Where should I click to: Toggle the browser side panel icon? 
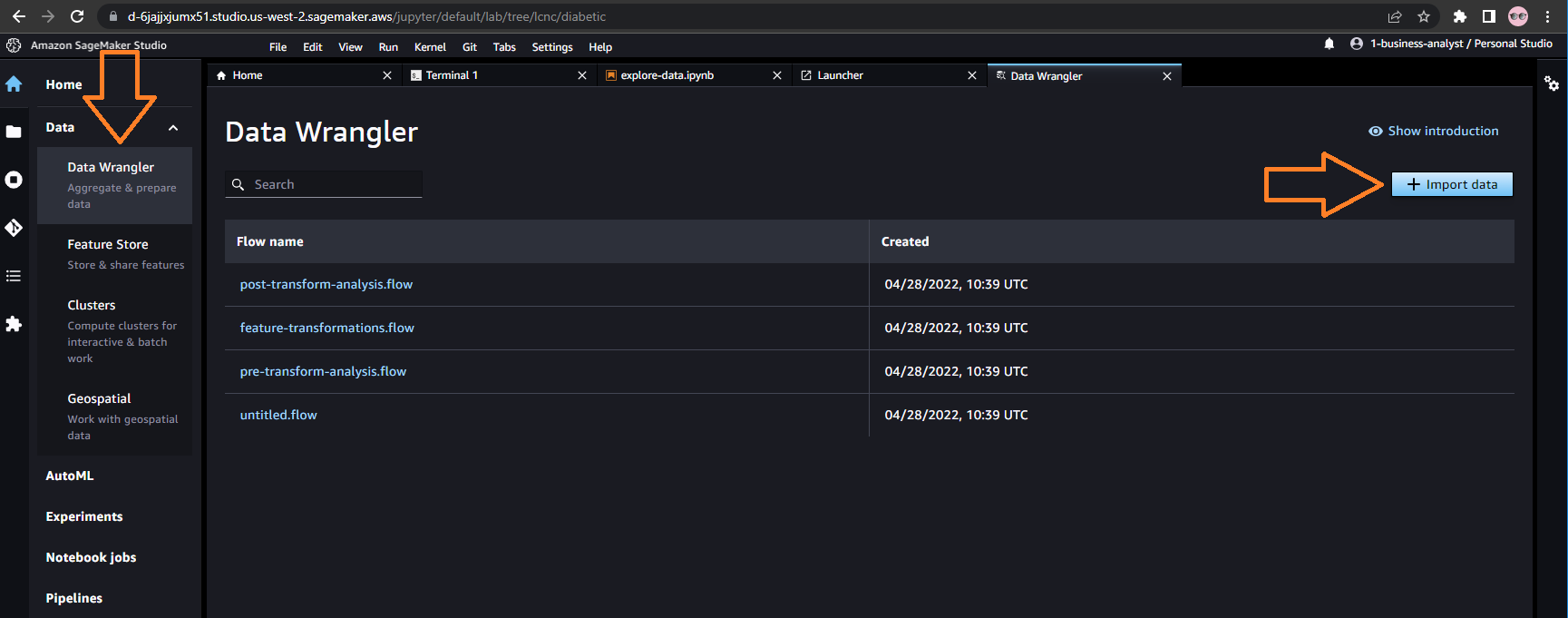pos(1488,16)
